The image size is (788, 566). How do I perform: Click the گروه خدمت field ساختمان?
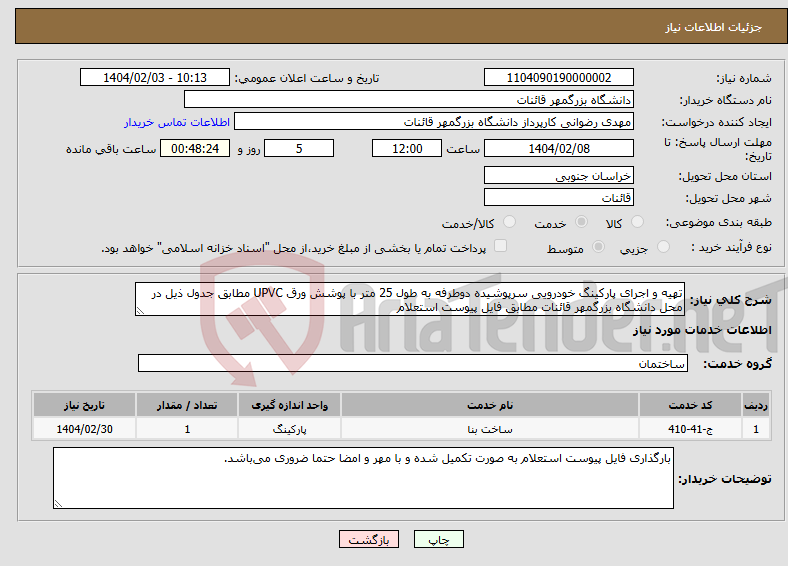[413, 363]
